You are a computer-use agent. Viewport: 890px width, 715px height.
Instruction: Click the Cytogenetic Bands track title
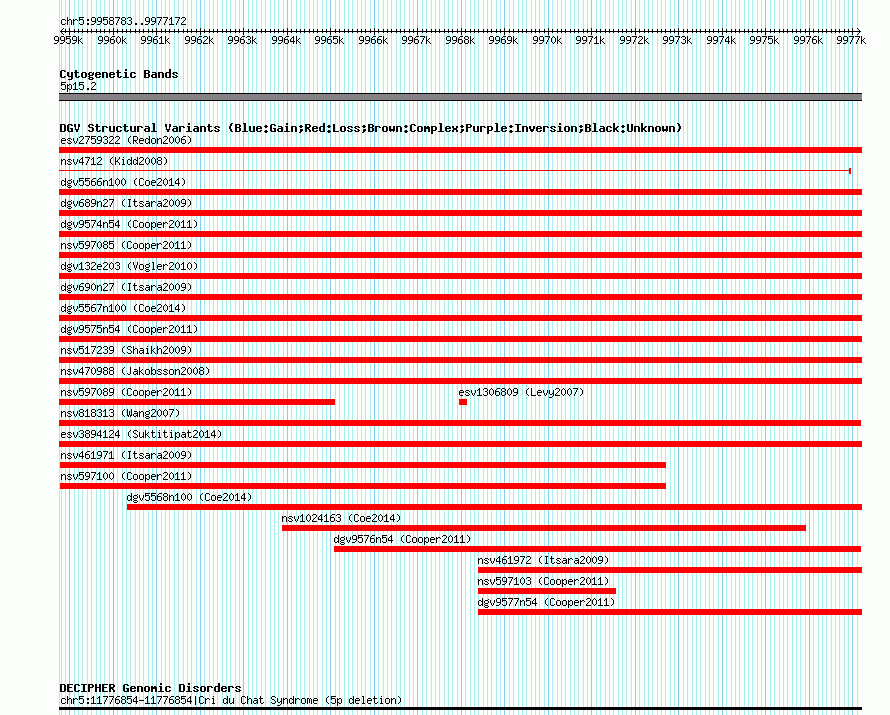pyautogui.click(x=119, y=74)
